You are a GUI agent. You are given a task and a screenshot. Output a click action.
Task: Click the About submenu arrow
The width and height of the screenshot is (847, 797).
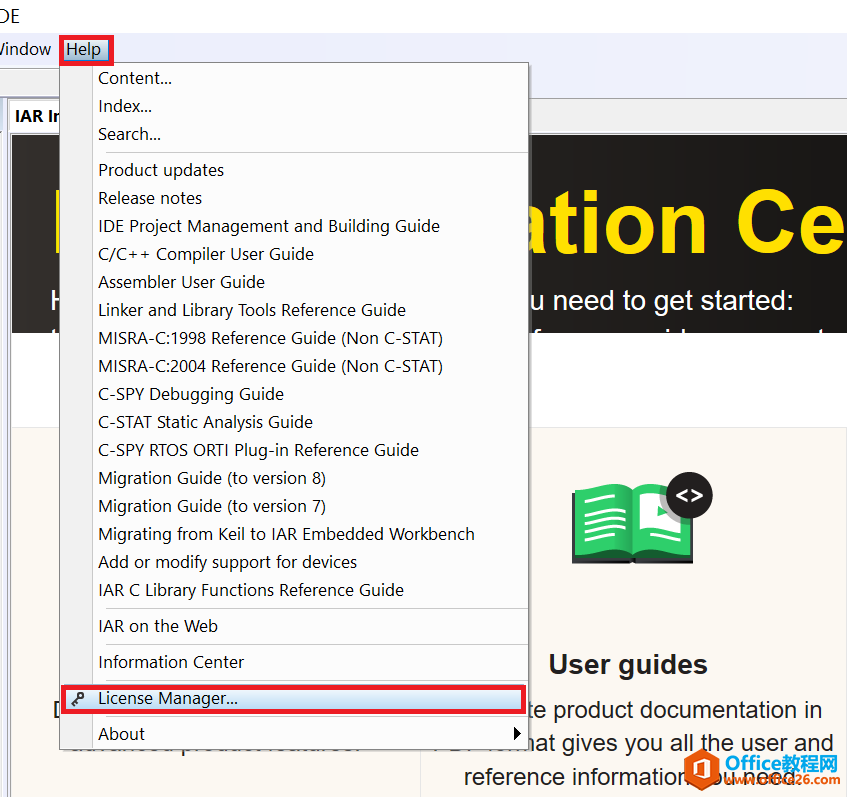pos(517,734)
